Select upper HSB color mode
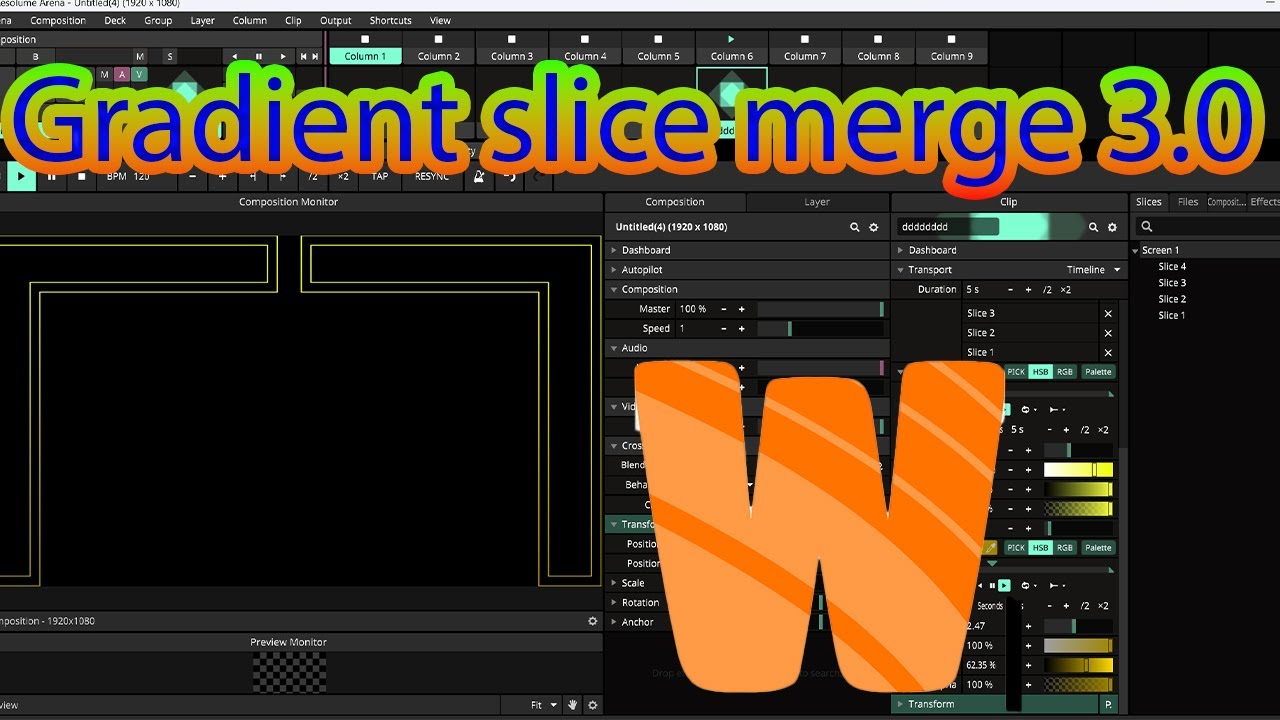The width and height of the screenshot is (1280, 720). (1041, 372)
